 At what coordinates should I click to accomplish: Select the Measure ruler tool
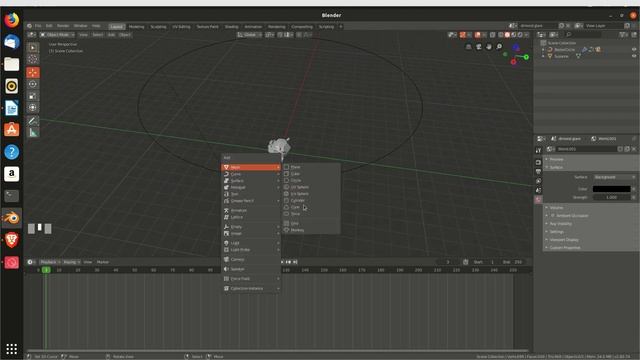(x=33, y=133)
